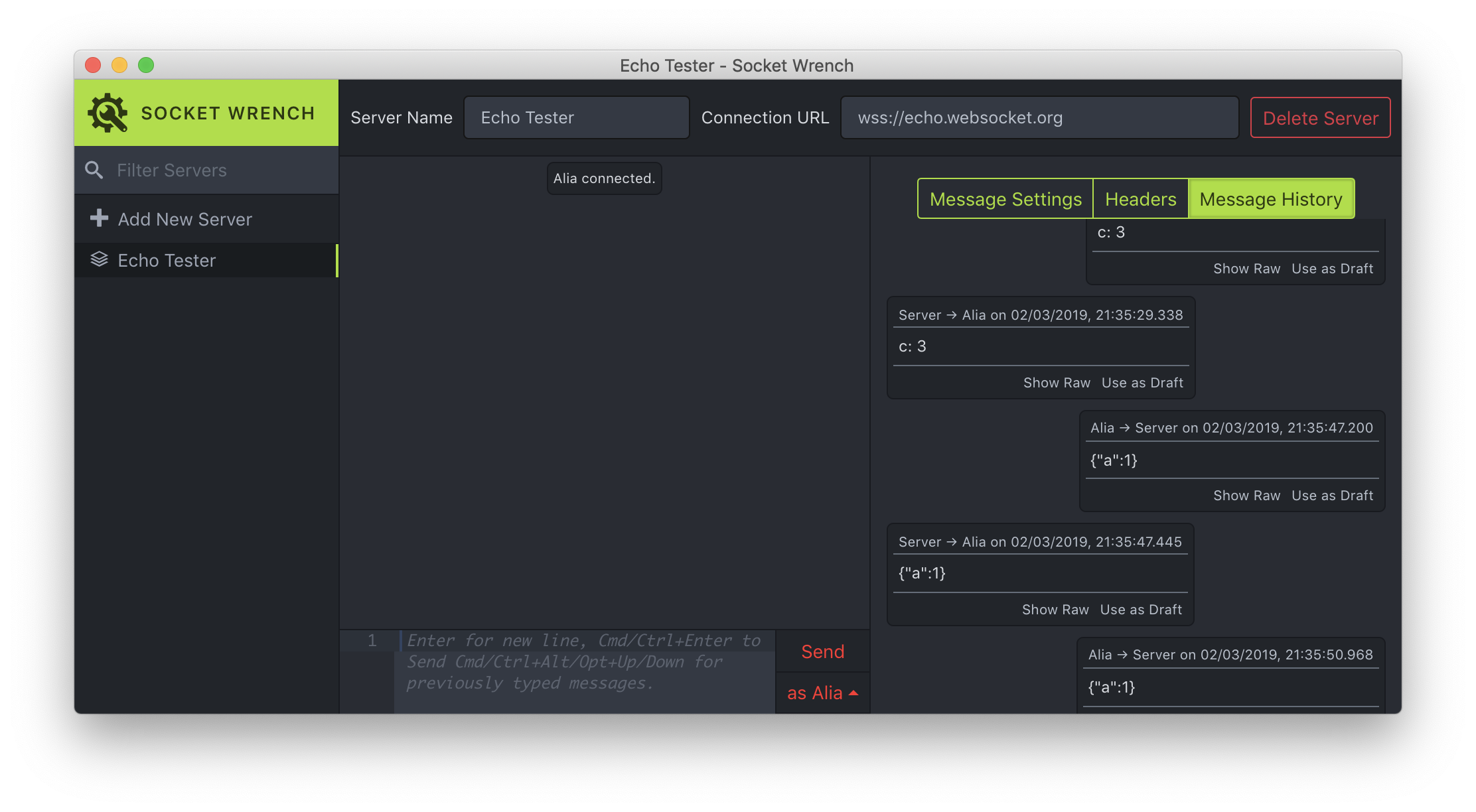Click the yellow minimize window button
The height and width of the screenshot is (812, 1476).
(x=119, y=65)
